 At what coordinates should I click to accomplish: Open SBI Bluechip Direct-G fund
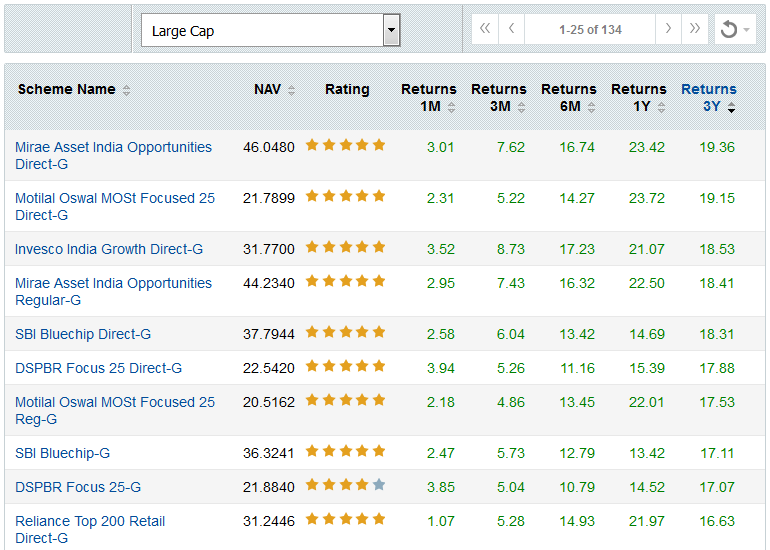click(x=83, y=334)
